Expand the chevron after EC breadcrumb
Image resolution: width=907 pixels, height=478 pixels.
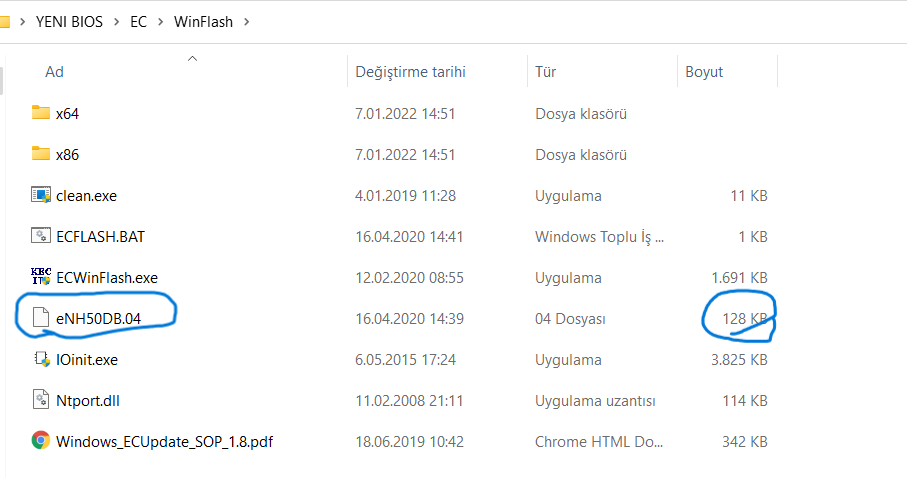[x=161, y=22]
